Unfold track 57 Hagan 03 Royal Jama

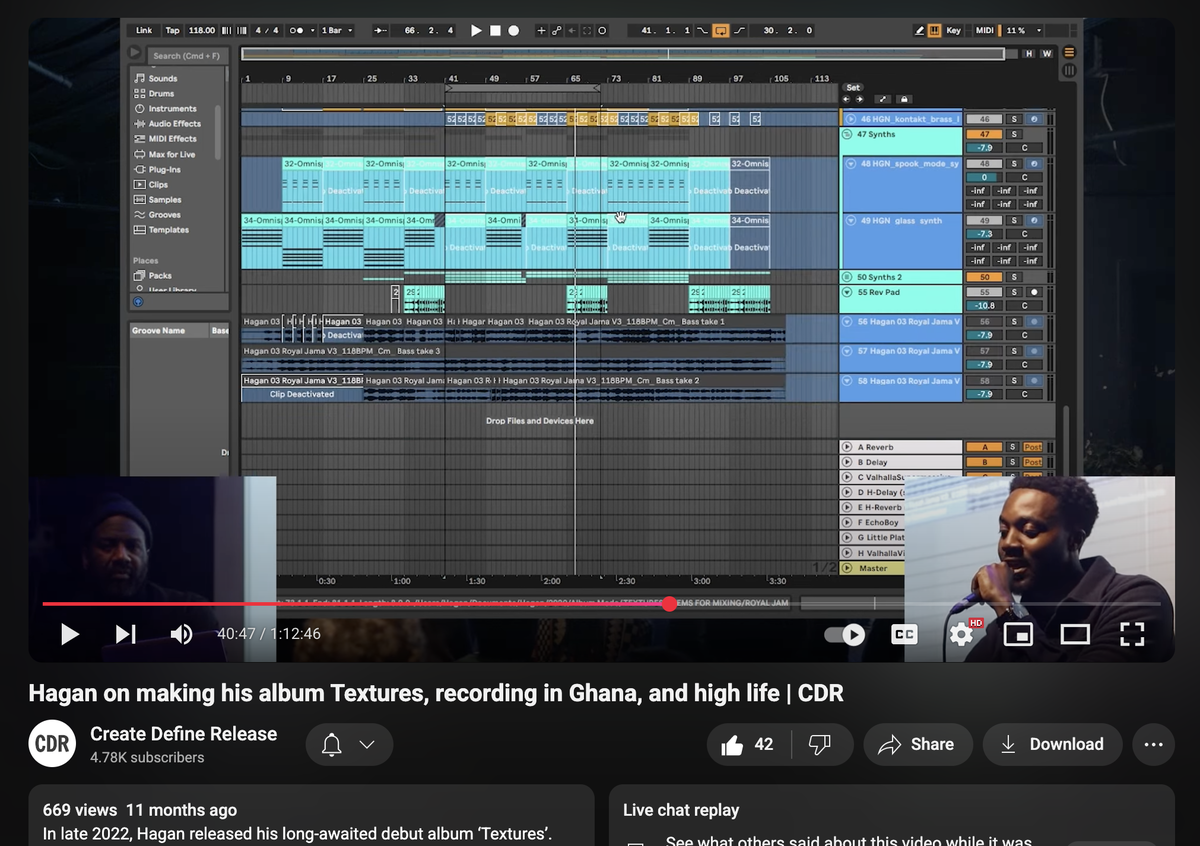click(x=849, y=351)
